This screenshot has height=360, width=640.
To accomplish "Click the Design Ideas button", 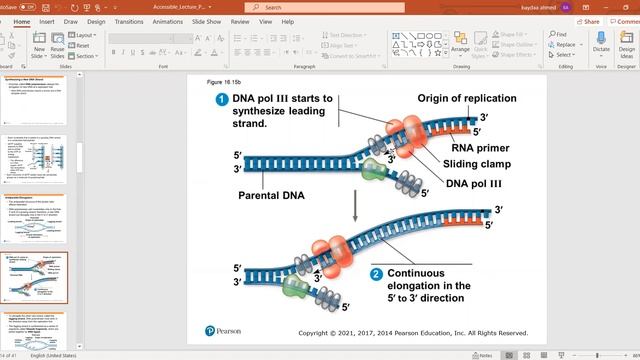I will [x=627, y=45].
